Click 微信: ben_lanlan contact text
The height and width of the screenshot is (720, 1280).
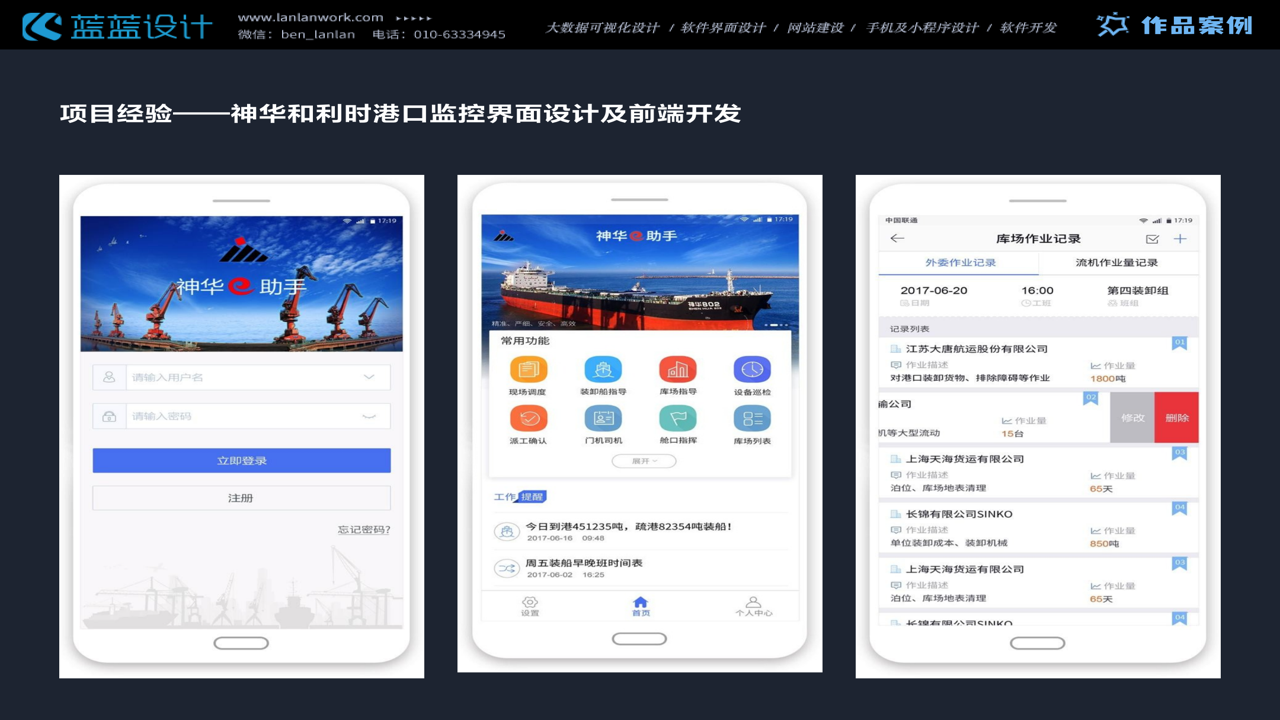[x=296, y=34]
